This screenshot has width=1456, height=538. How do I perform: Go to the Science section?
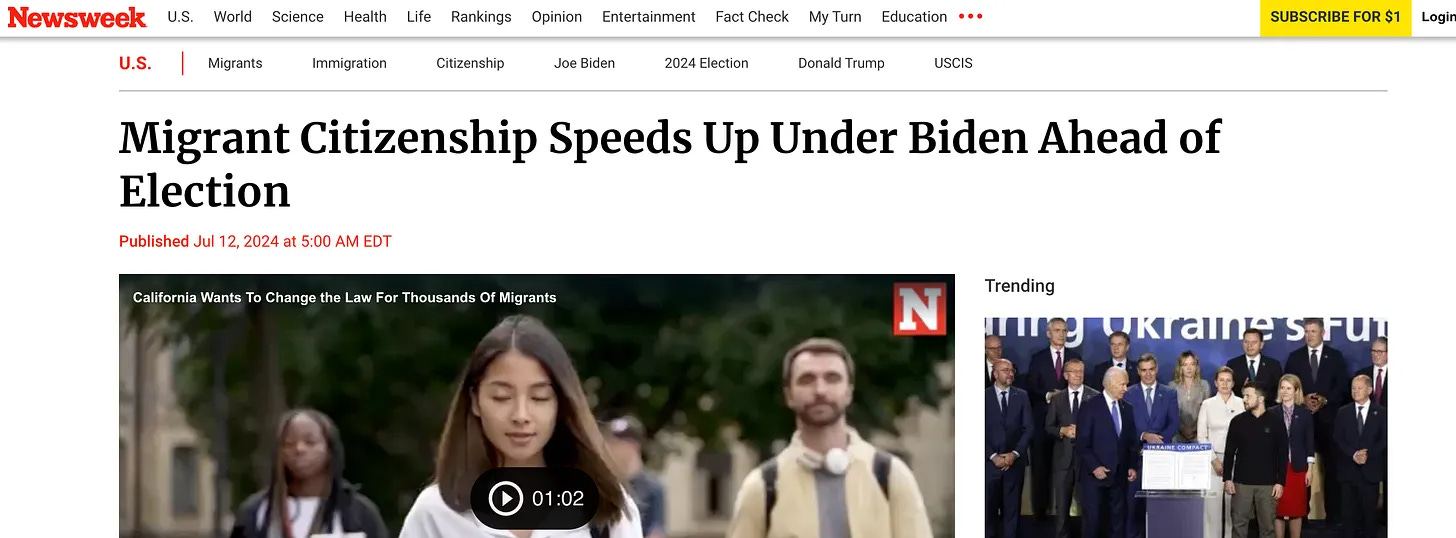(298, 17)
